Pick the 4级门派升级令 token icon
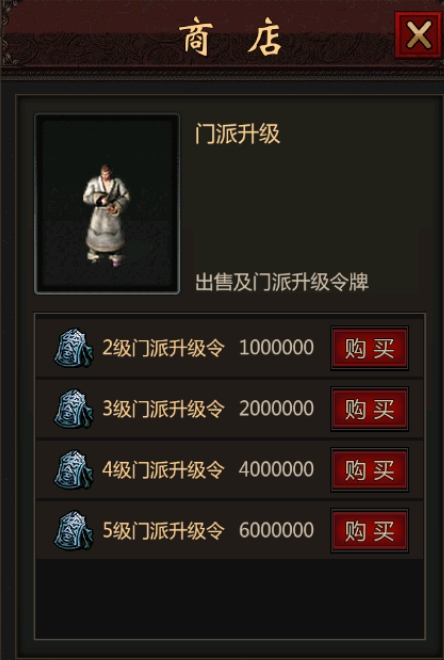Viewport: 444px width, 660px height. 73,470
